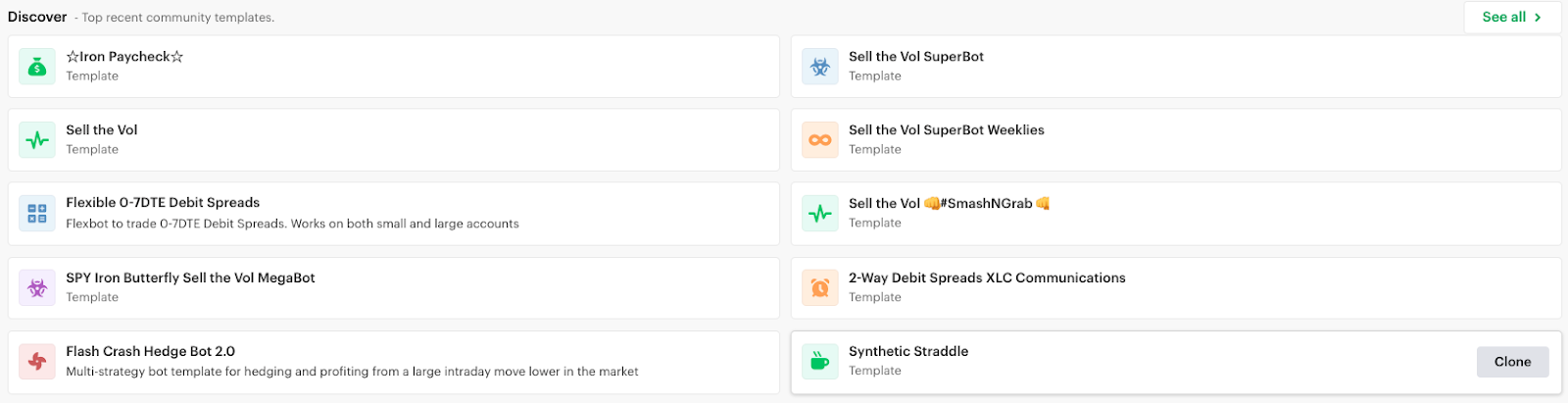Click the blue grid icon for Flexible 0-7DTE
Viewport: 1568px width, 403px height.
coord(37,214)
